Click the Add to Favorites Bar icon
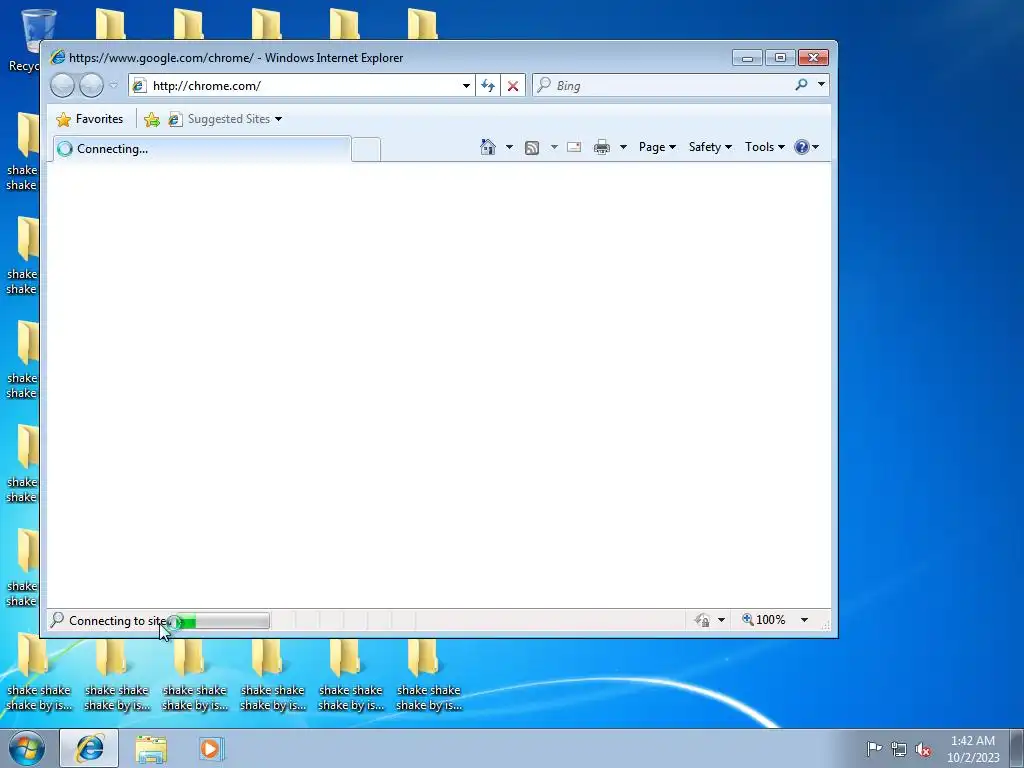 pyautogui.click(x=152, y=119)
